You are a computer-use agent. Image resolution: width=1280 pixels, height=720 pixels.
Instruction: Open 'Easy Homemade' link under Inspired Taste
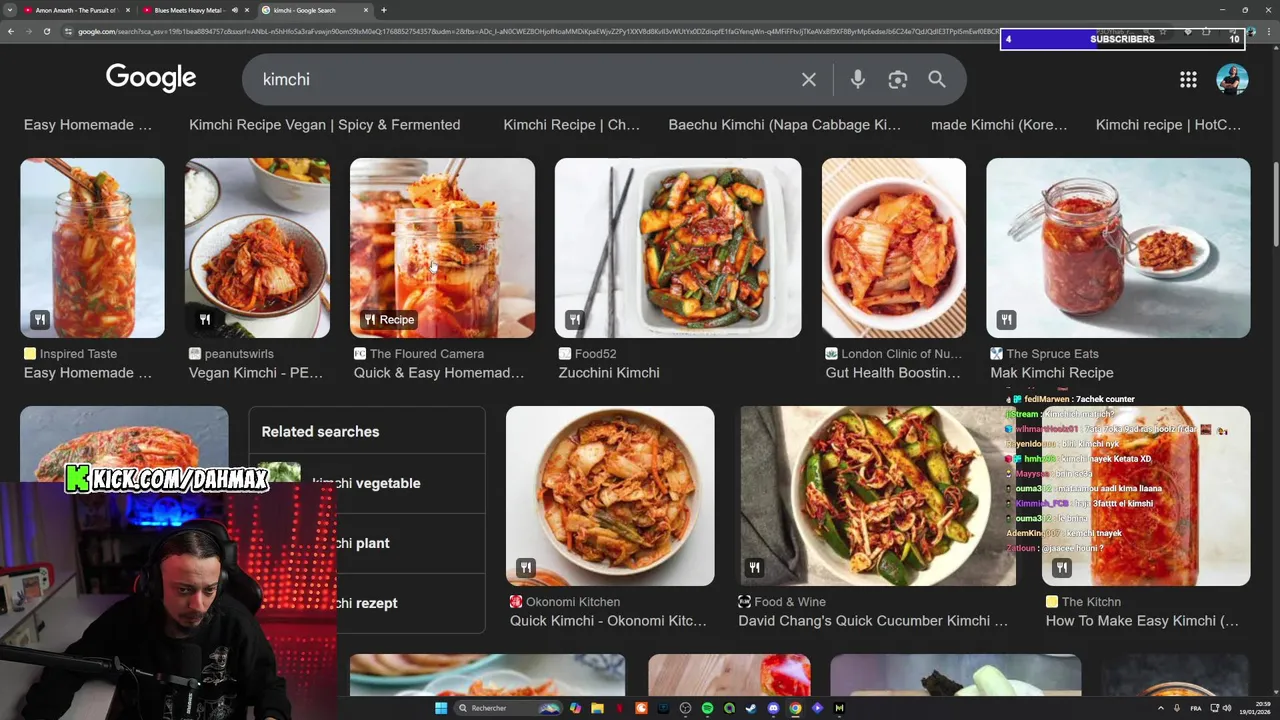tap(88, 373)
